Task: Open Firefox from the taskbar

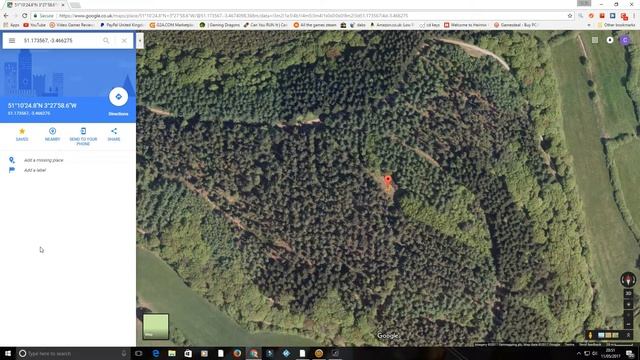Action: [237, 353]
